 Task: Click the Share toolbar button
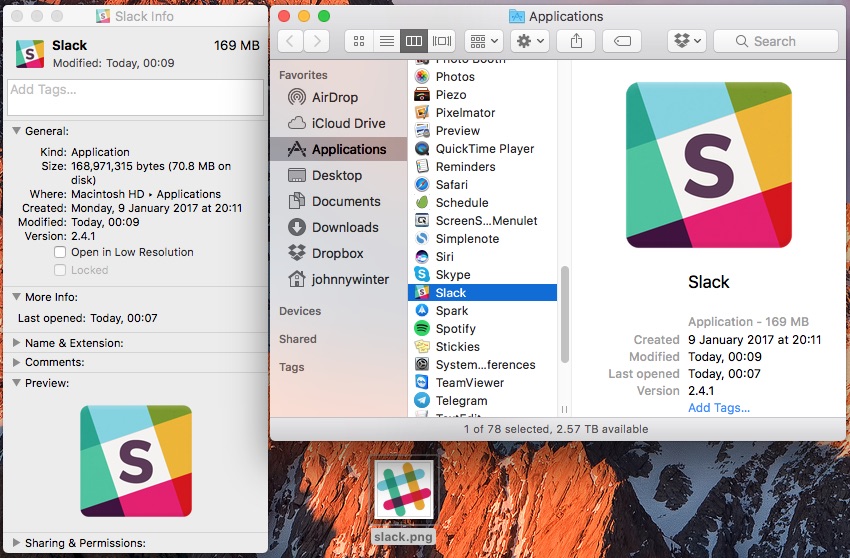click(576, 41)
